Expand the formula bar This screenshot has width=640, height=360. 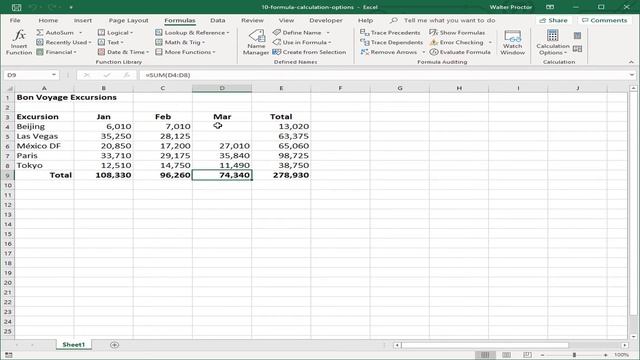(632, 75)
